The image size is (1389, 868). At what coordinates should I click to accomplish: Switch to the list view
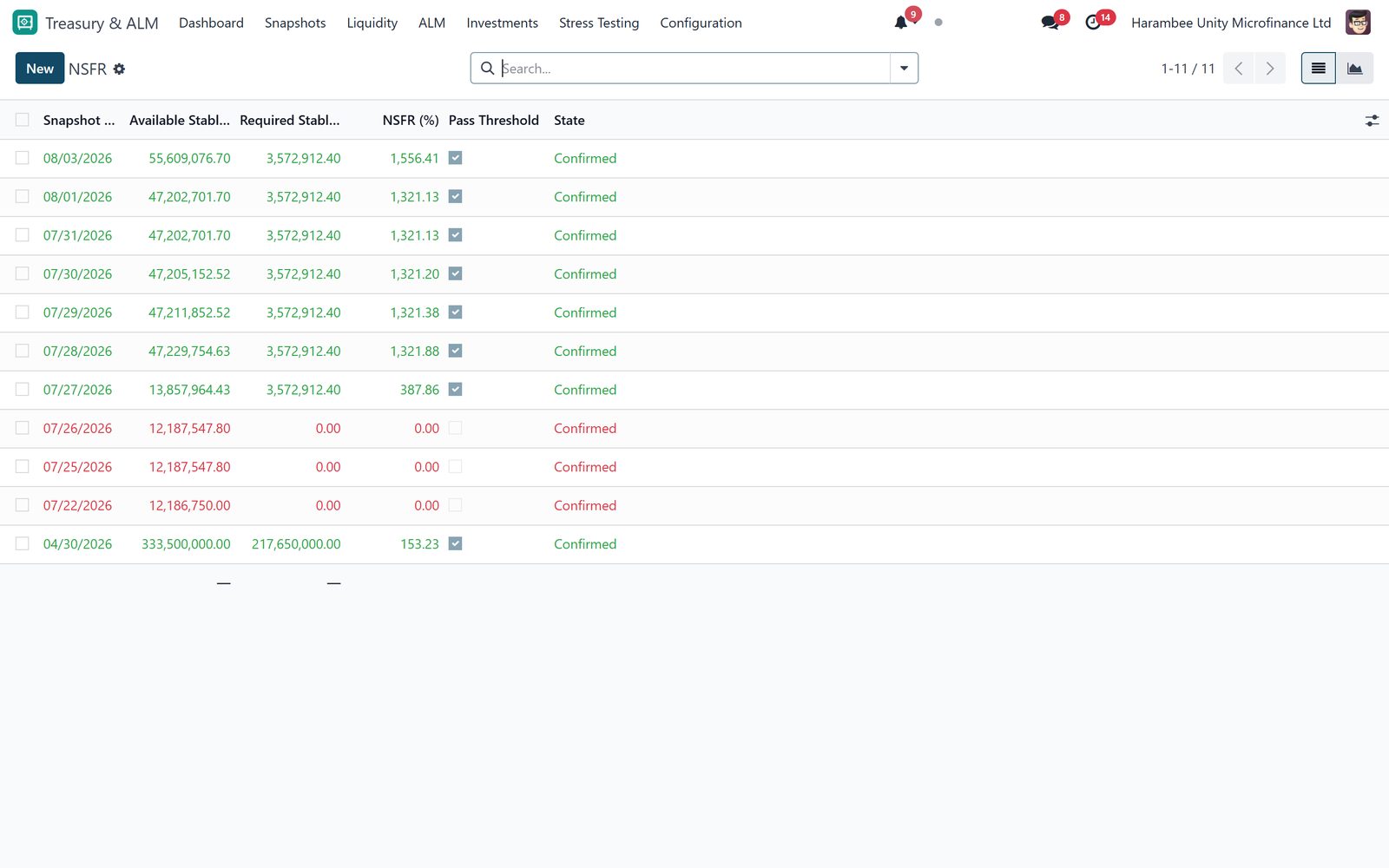[1318, 69]
